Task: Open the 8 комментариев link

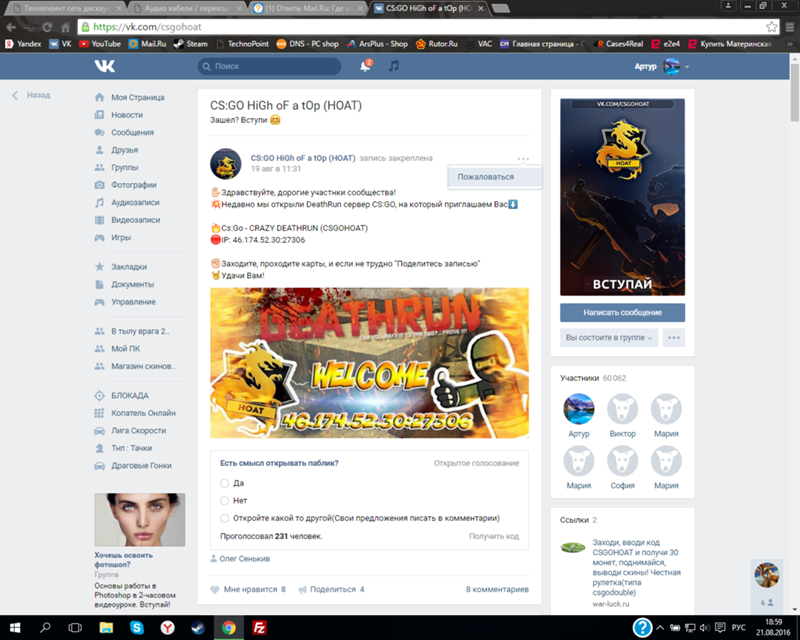Action: 497,589
